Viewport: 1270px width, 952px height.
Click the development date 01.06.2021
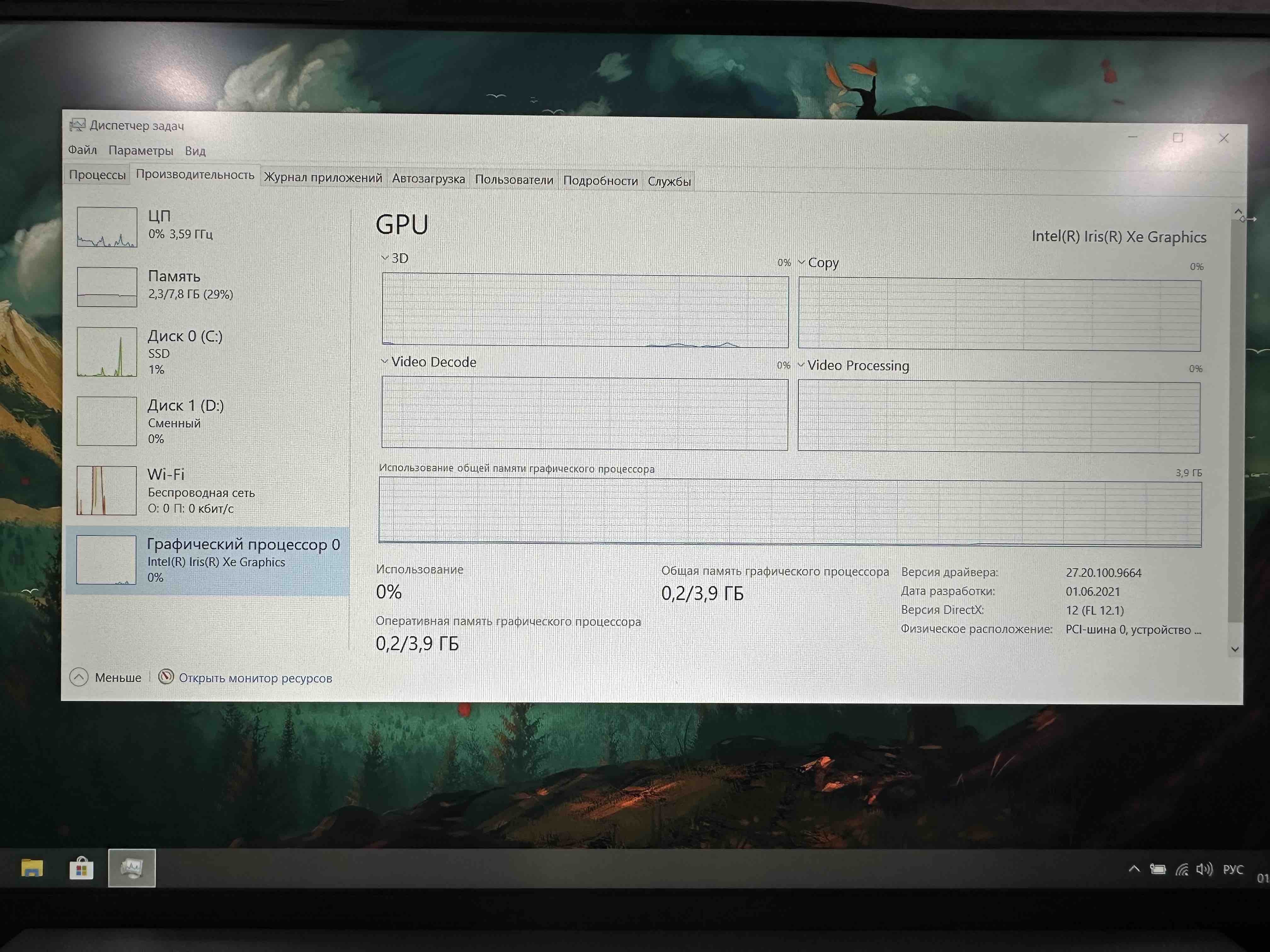click(1093, 592)
